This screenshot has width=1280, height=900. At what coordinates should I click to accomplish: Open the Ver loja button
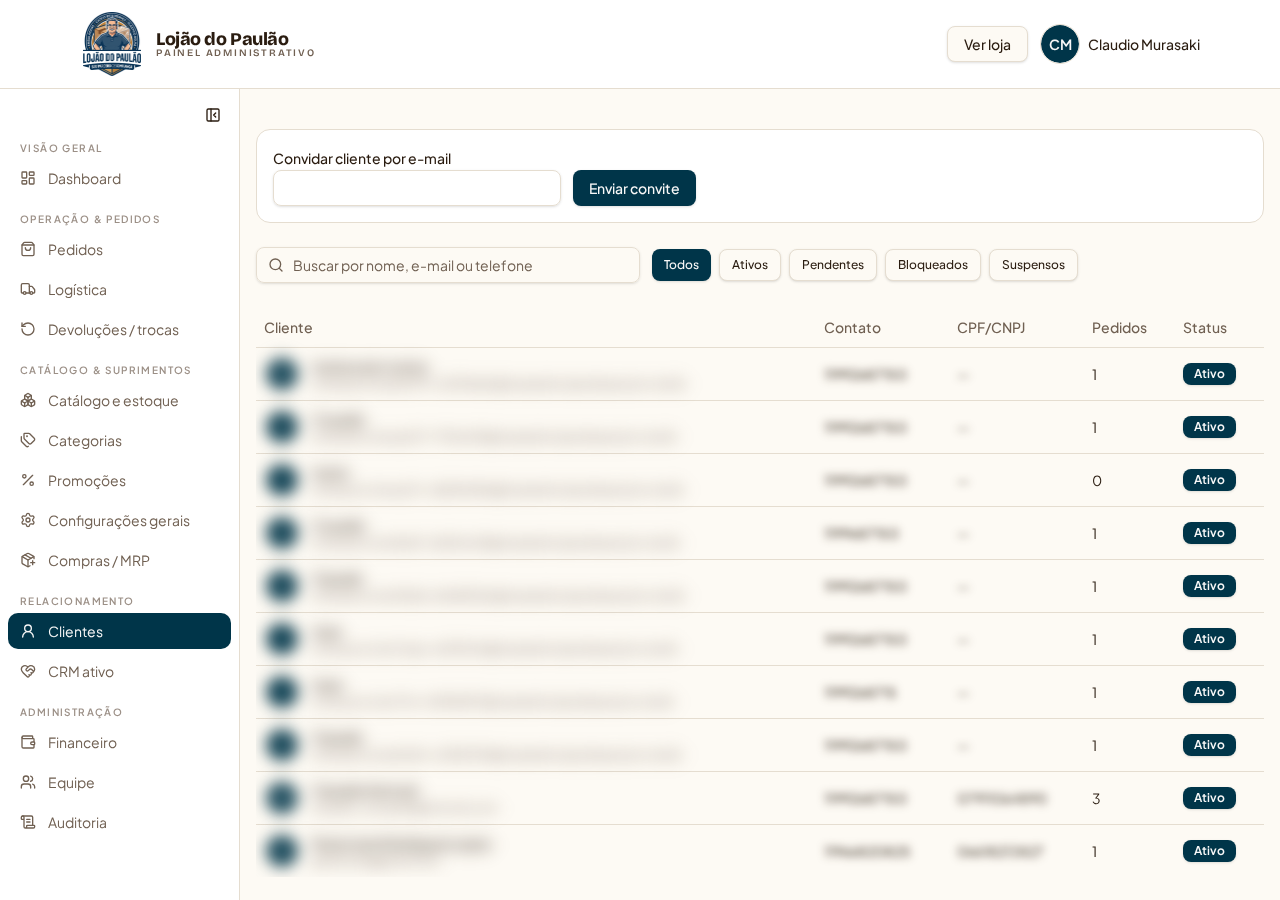point(987,44)
